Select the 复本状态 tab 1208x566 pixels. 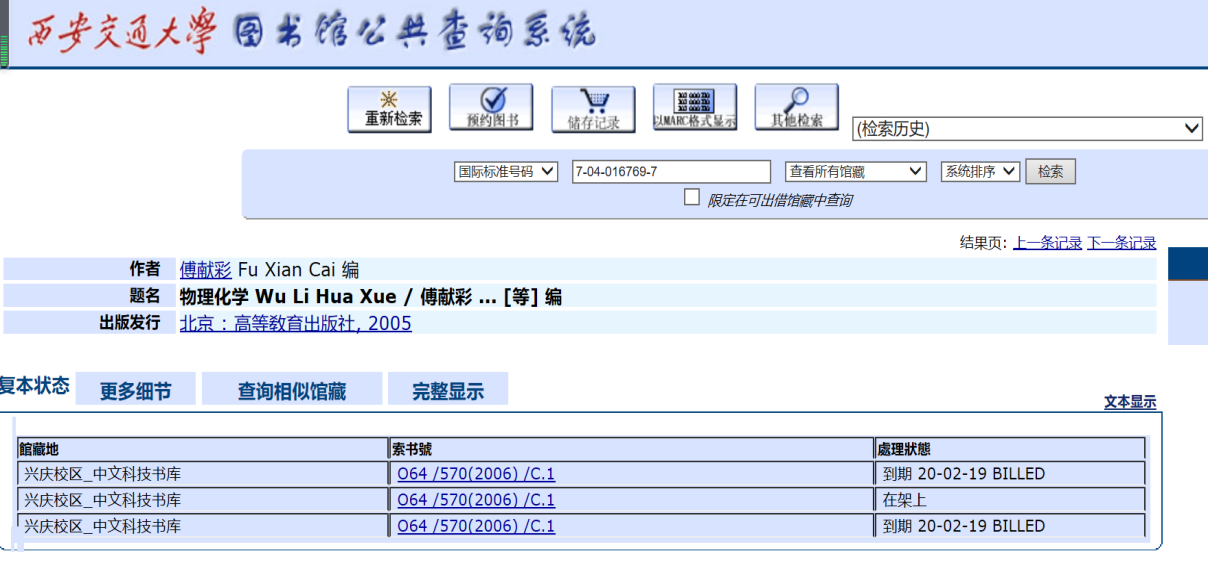[35, 386]
